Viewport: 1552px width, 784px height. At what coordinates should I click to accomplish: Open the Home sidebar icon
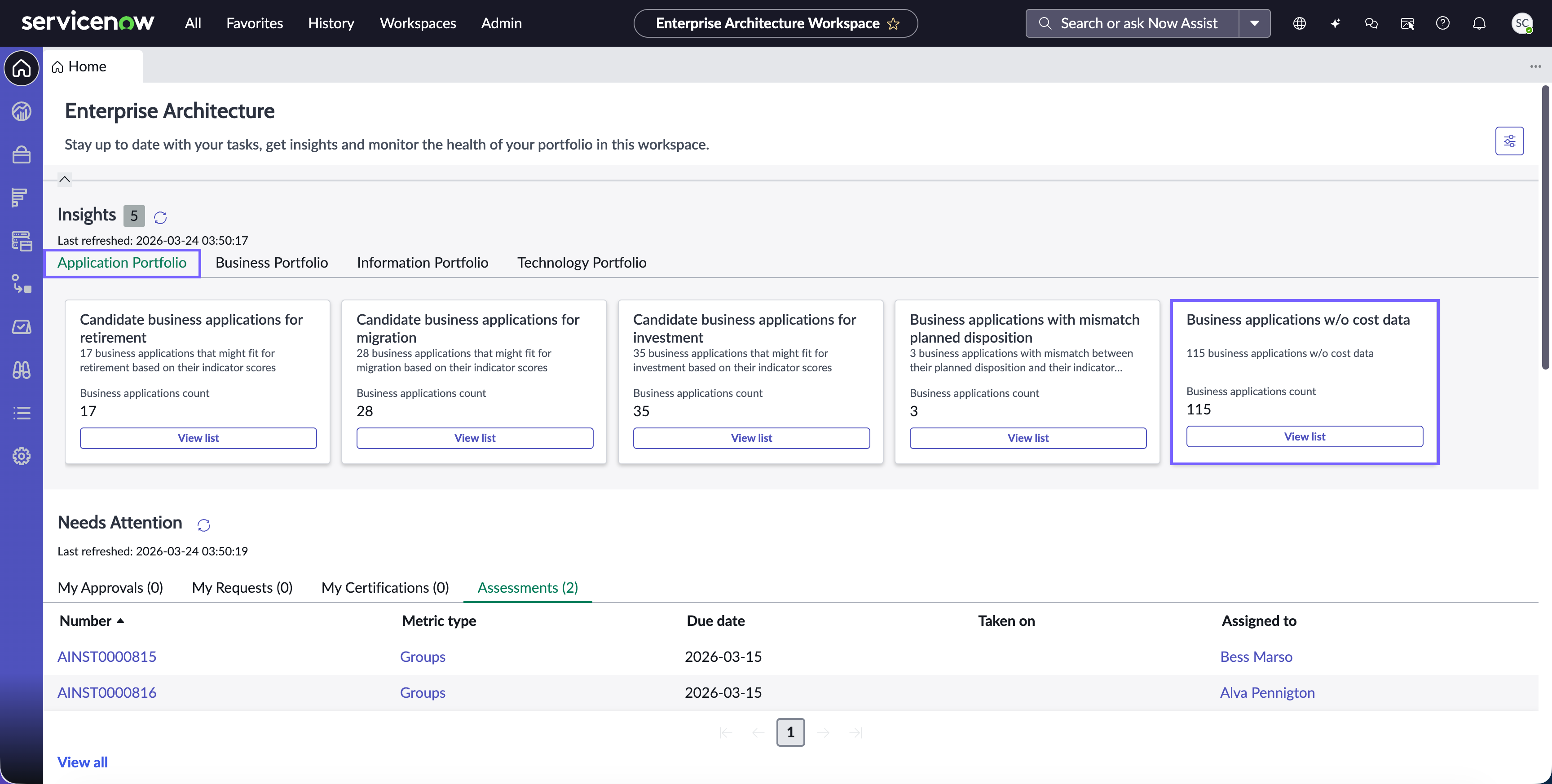click(x=22, y=68)
